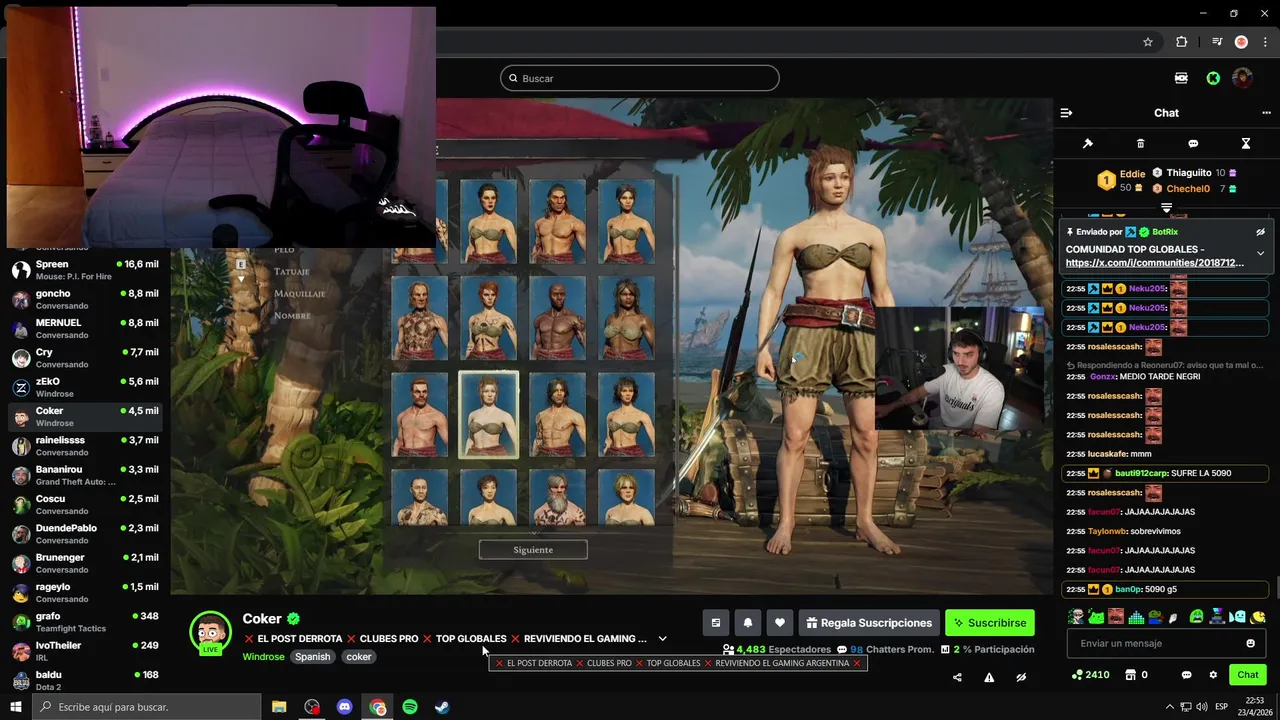Screen dimensions: 1280x720
Task: Open grafo's Teamfight Tactics channel
Action: [x=85, y=622]
